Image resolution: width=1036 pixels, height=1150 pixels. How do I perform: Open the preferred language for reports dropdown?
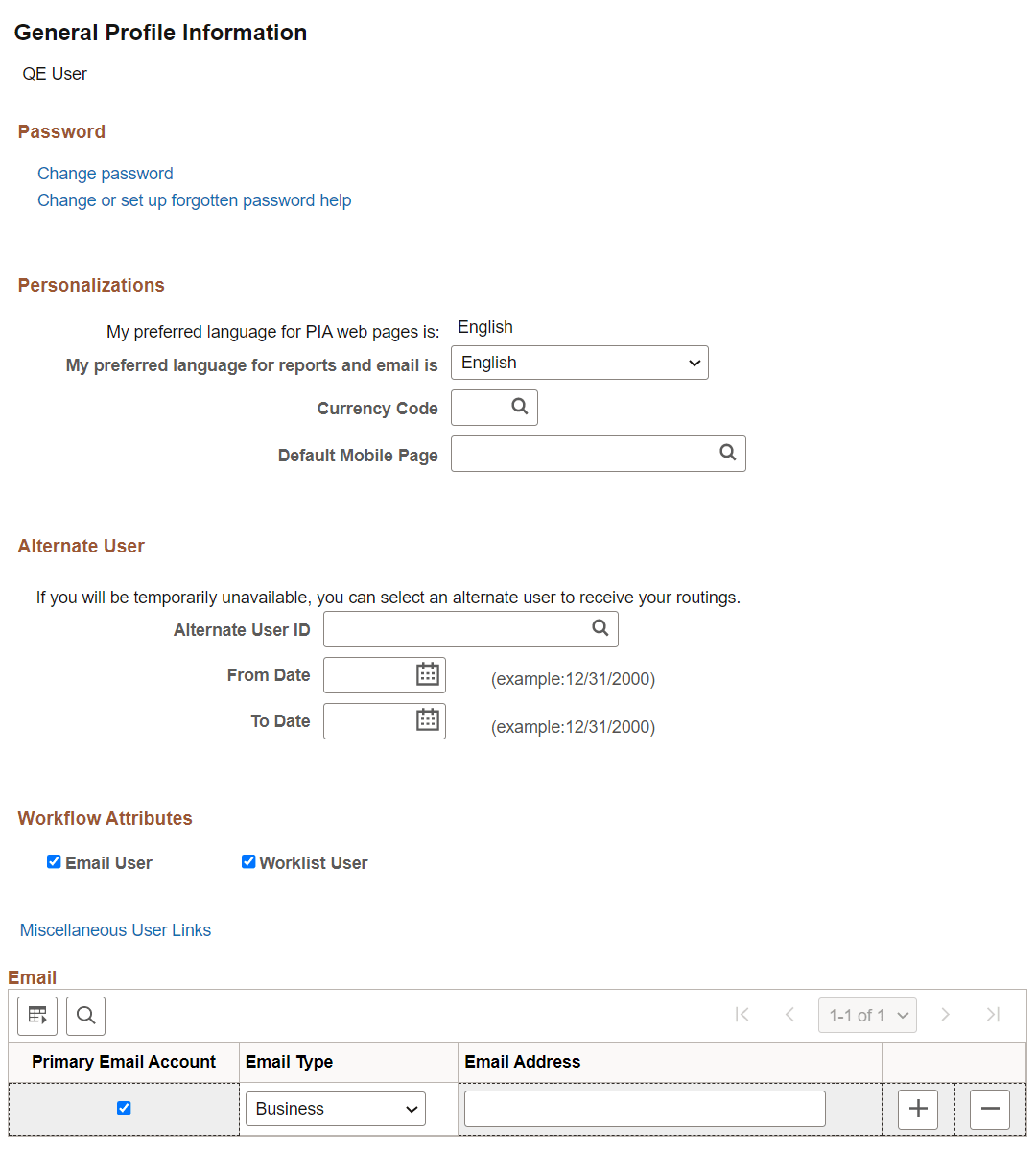579,362
